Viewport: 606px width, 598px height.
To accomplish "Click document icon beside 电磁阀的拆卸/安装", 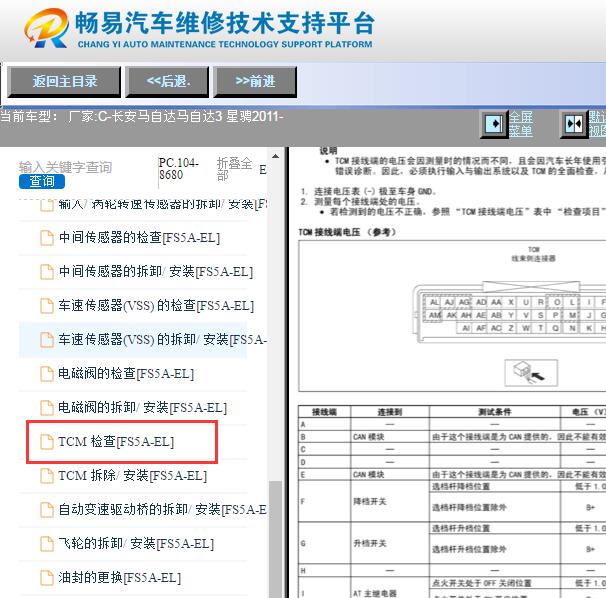I will pos(47,408).
